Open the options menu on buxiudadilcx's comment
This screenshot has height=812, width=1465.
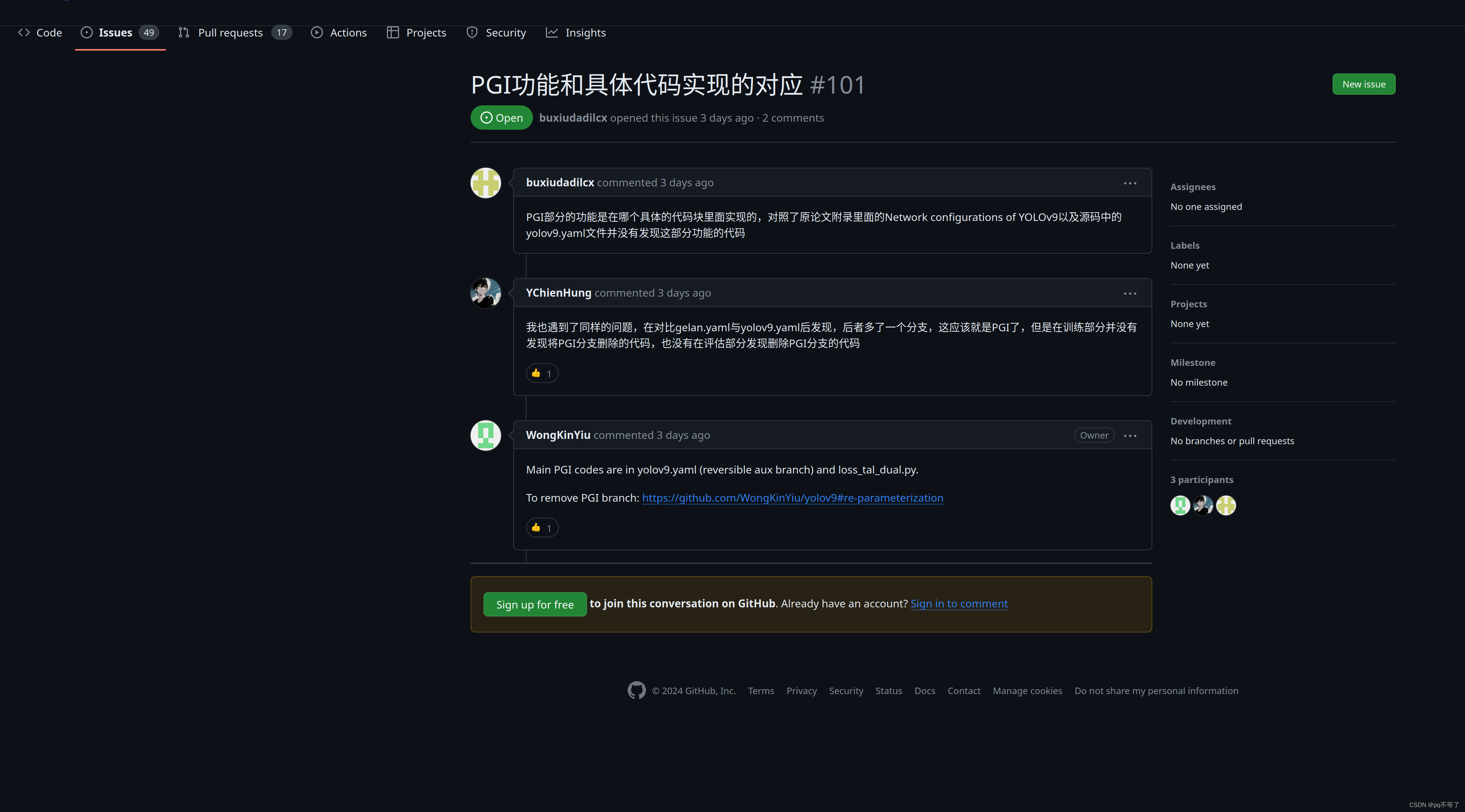(x=1129, y=183)
